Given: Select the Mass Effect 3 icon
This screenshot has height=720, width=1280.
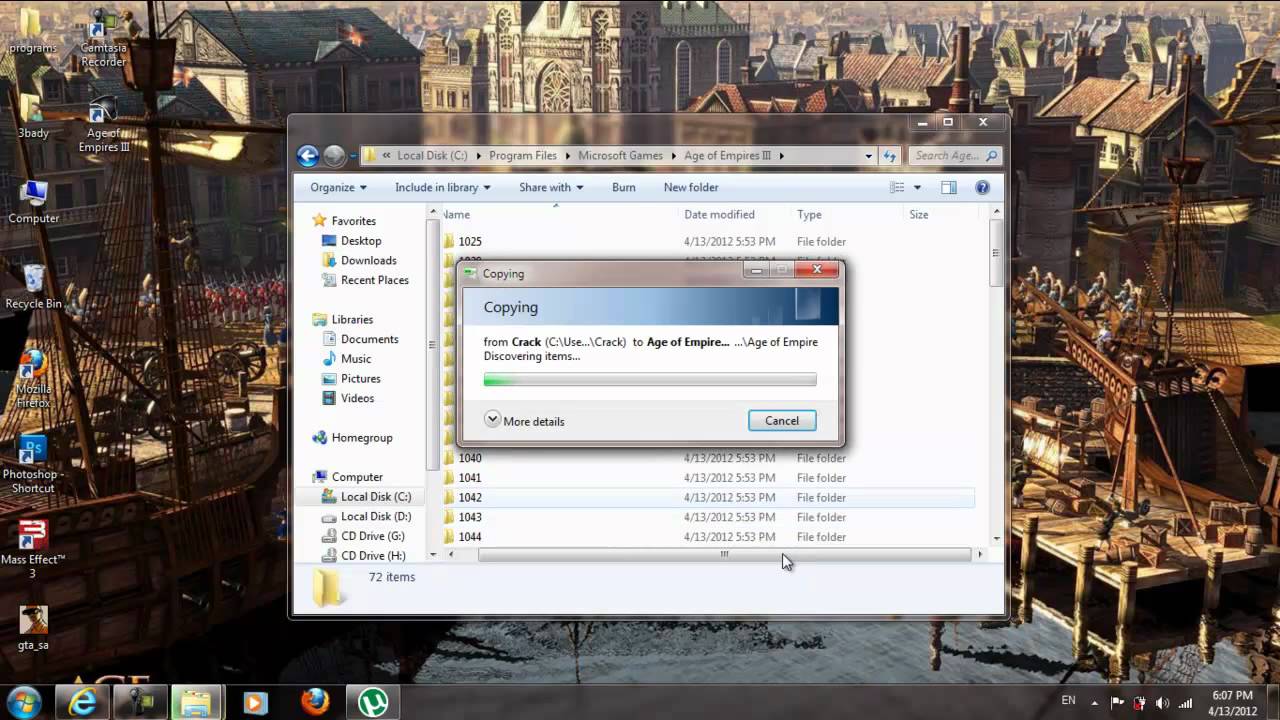Looking at the screenshot, I should (33, 549).
